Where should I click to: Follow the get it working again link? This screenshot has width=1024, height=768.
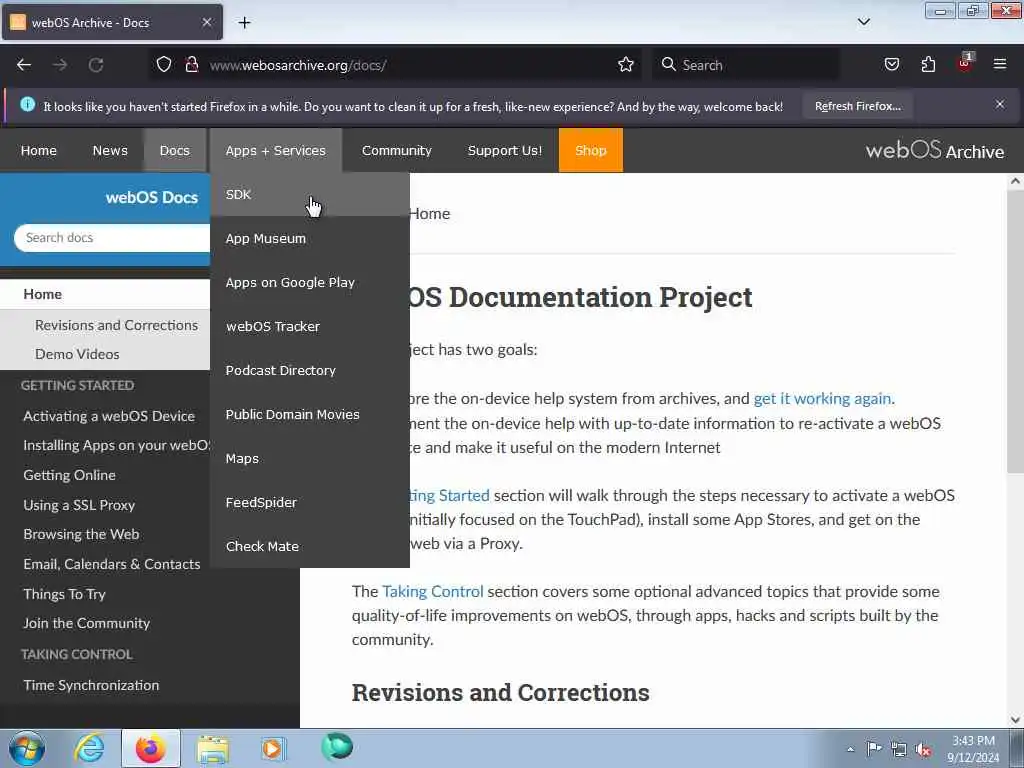coord(822,398)
